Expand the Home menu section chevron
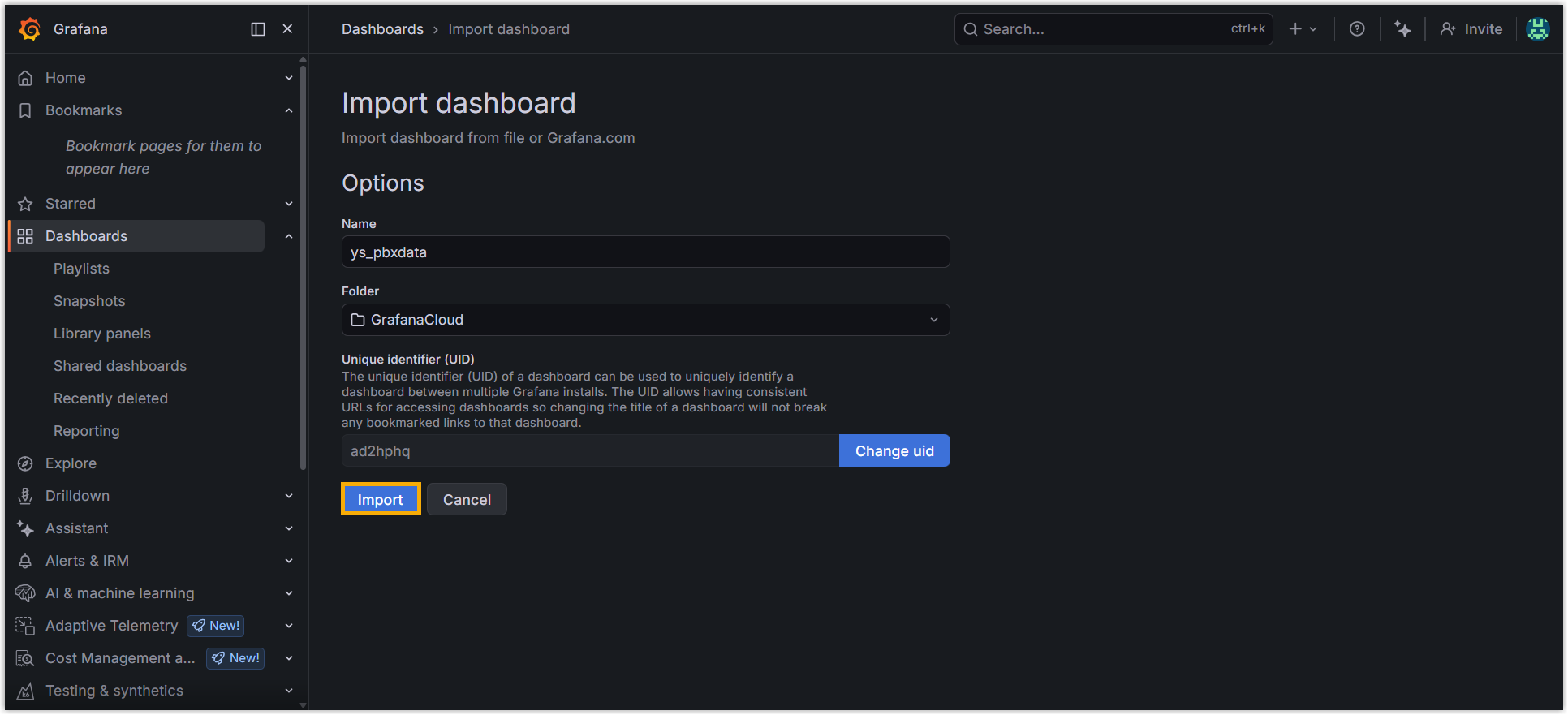 tap(289, 78)
